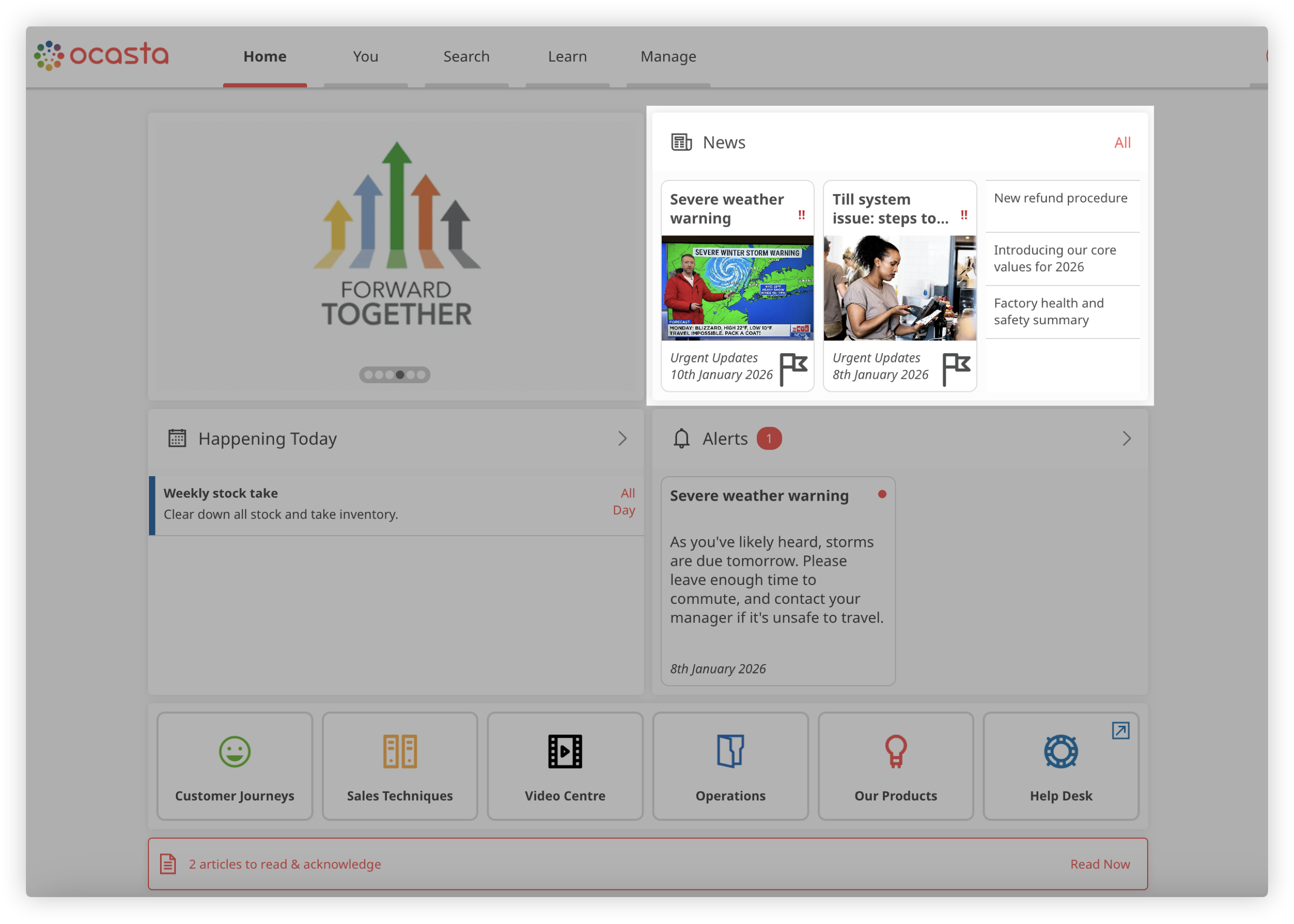The image size is (1294, 924).
Task: Switch to the Learn tab
Action: 567,57
